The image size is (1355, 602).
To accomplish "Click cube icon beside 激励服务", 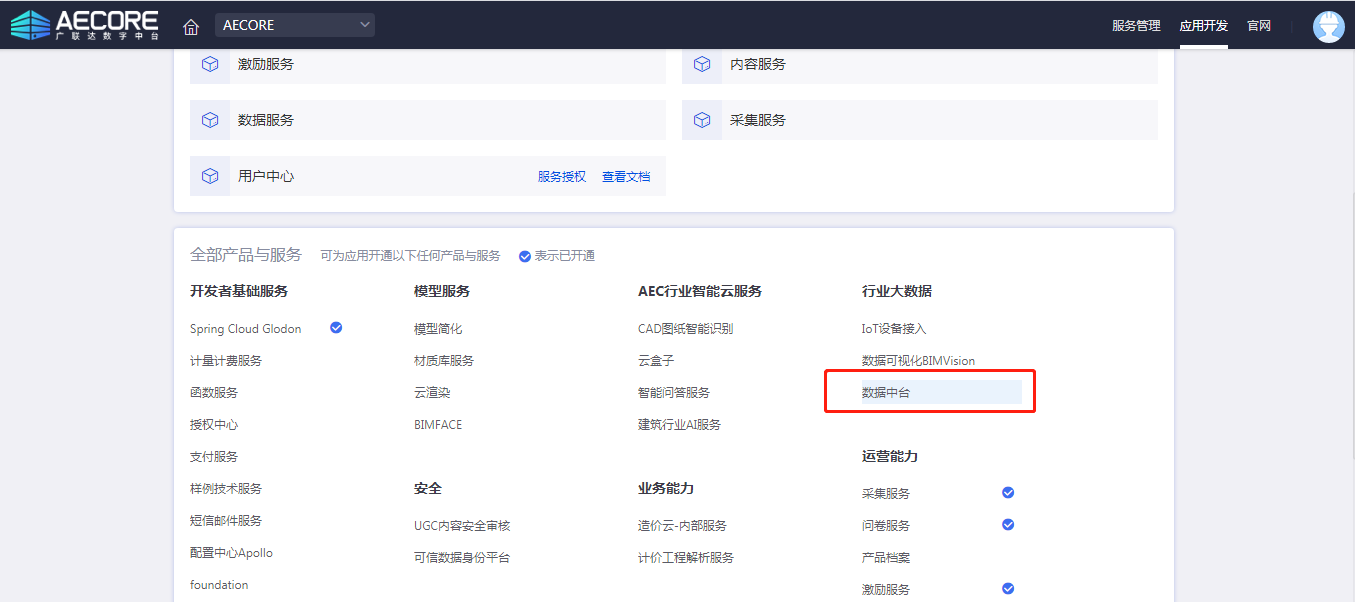I will (210, 64).
